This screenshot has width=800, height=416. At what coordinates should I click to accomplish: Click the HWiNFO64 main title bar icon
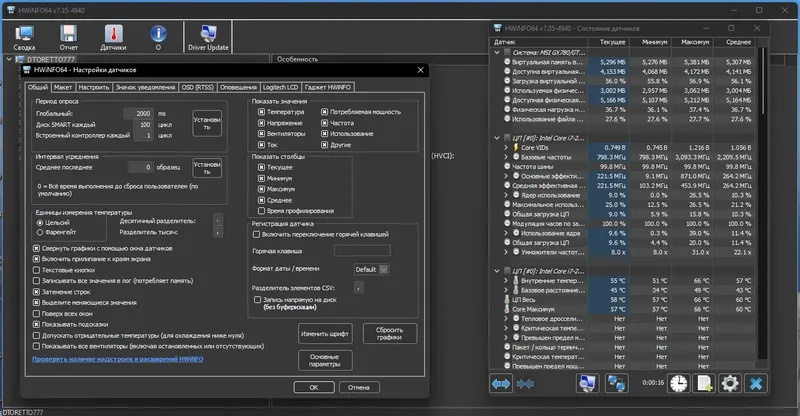click(x=11, y=10)
